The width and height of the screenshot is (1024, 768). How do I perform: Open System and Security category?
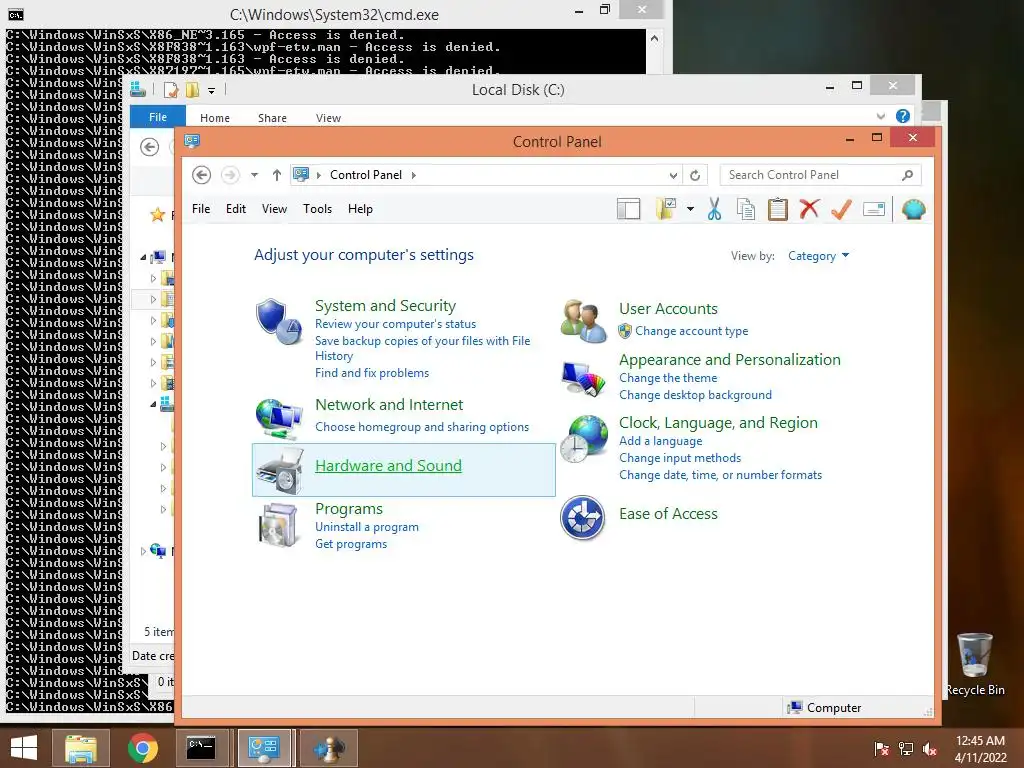385,306
